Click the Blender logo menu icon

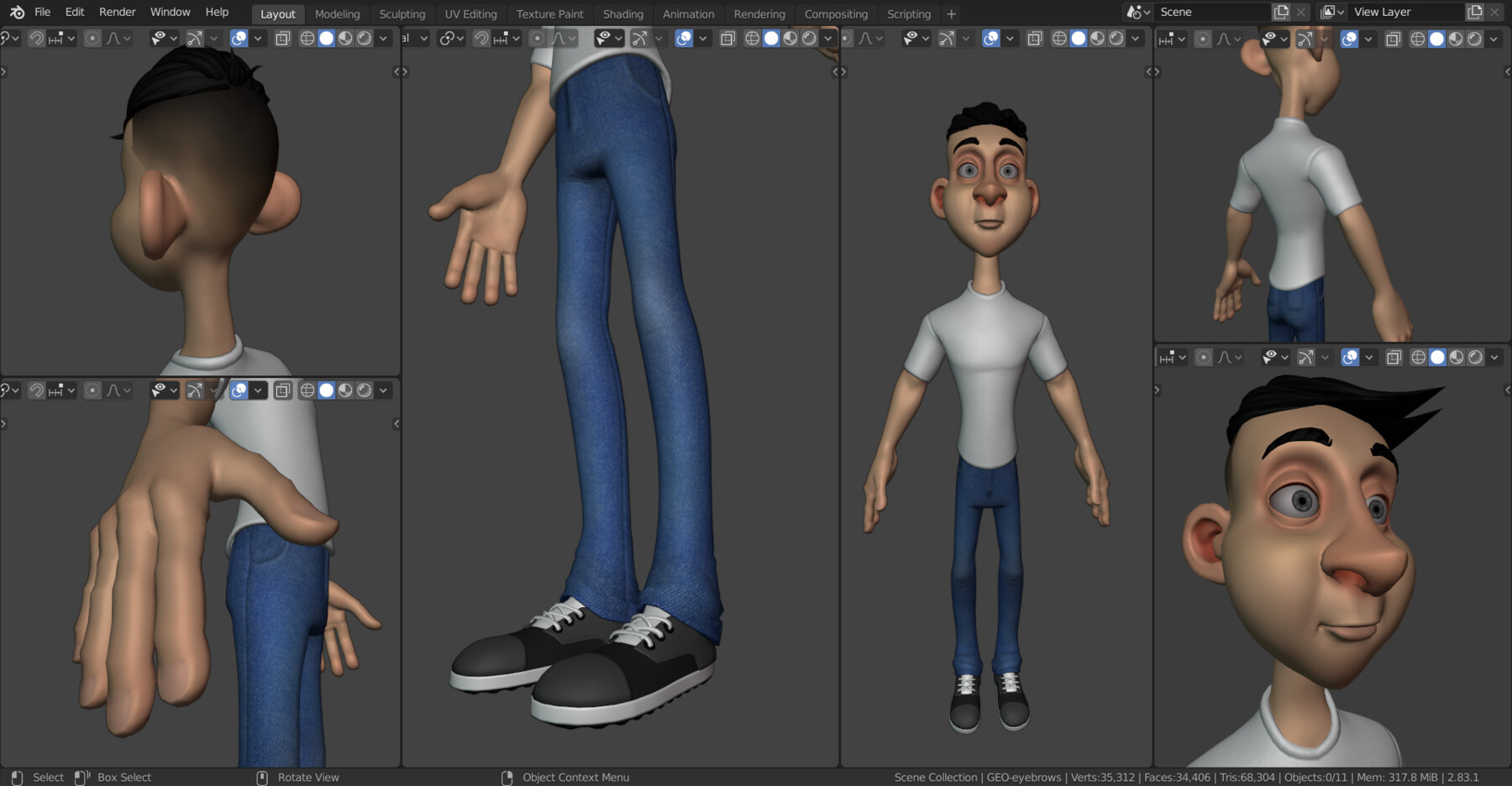17,13
